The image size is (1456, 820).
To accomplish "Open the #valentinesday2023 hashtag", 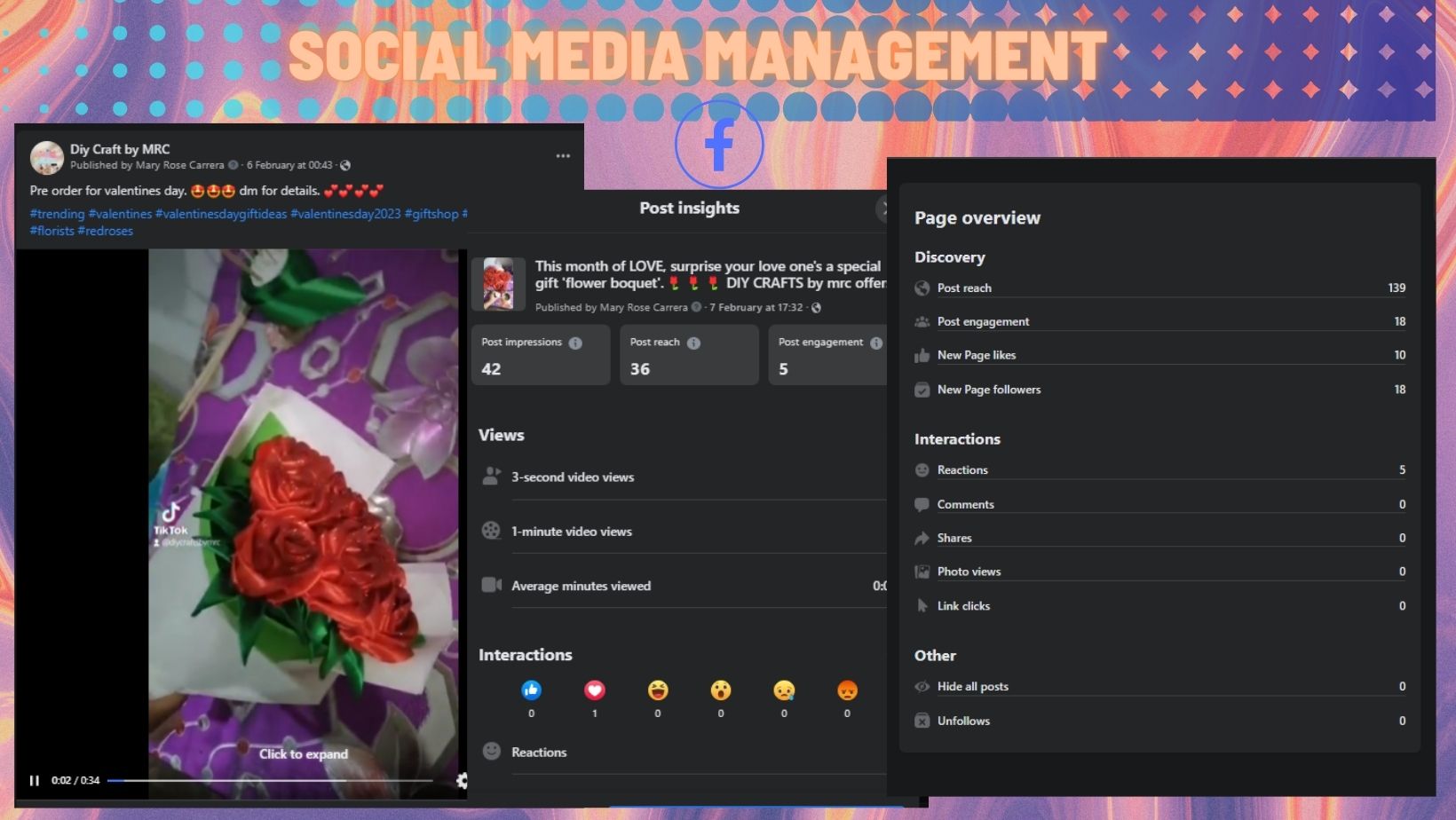I will pos(345,214).
